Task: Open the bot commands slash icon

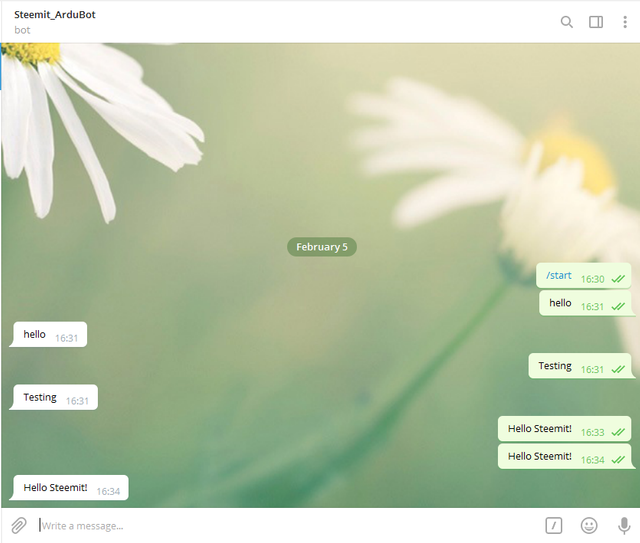Action: click(x=554, y=525)
